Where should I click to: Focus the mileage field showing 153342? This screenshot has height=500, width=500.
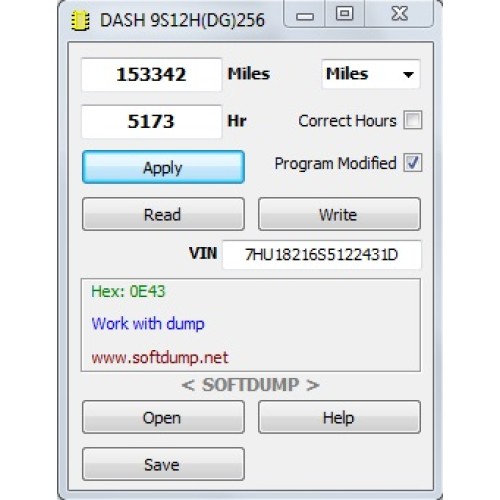click(152, 74)
